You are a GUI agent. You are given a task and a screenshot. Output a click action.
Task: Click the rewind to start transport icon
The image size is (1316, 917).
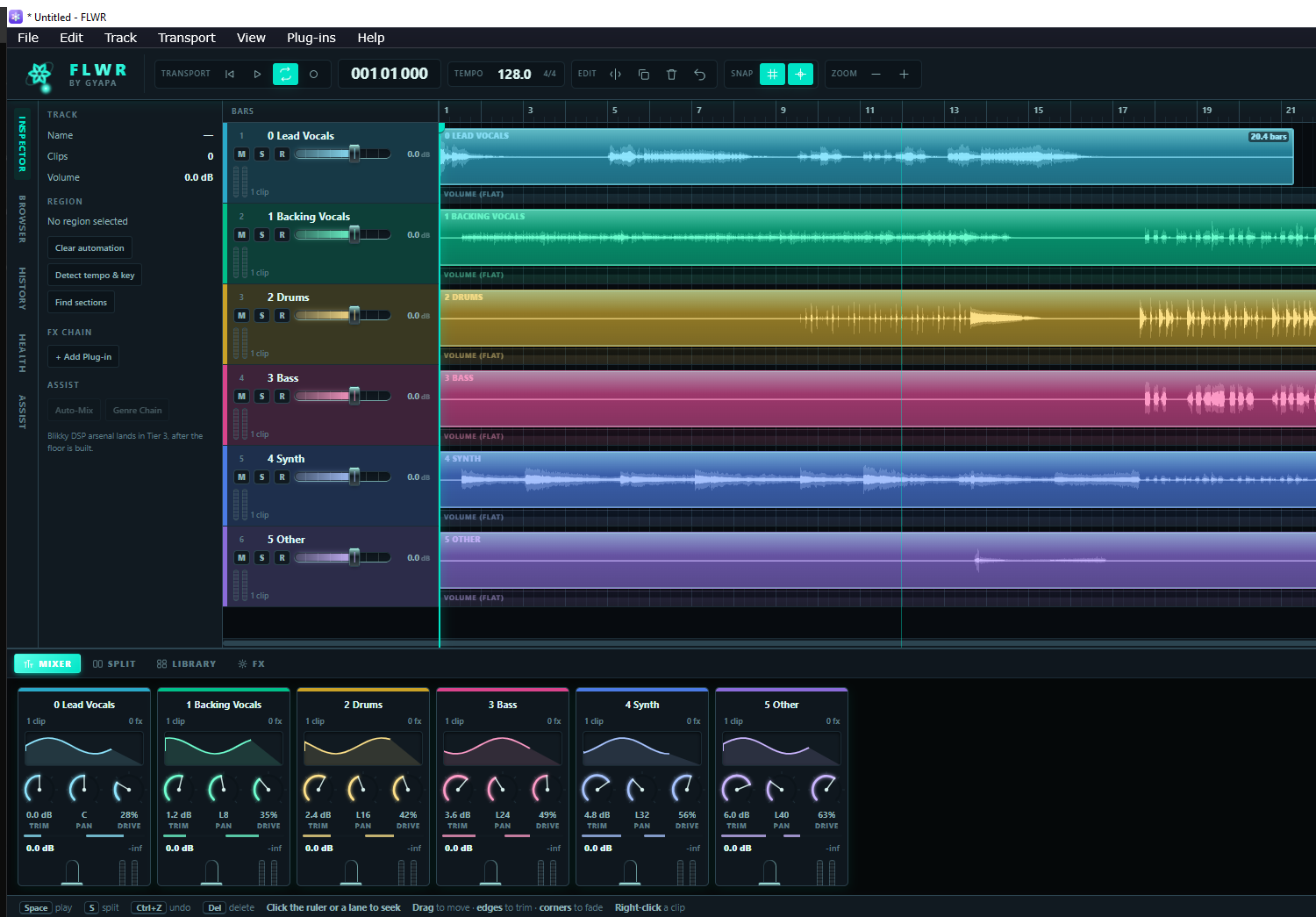click(x=230, y=75)
